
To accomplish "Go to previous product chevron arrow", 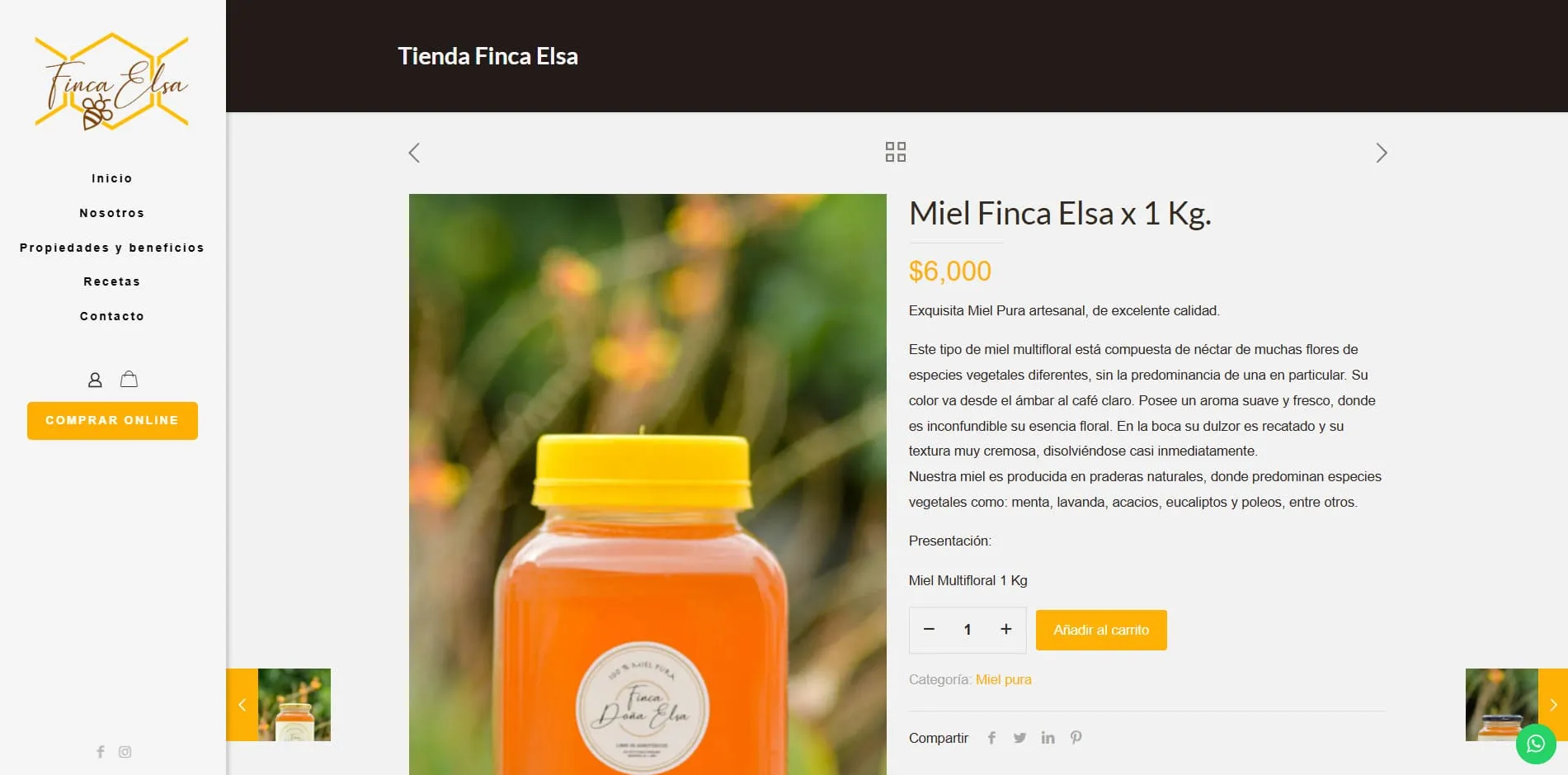I will [414, 153].
